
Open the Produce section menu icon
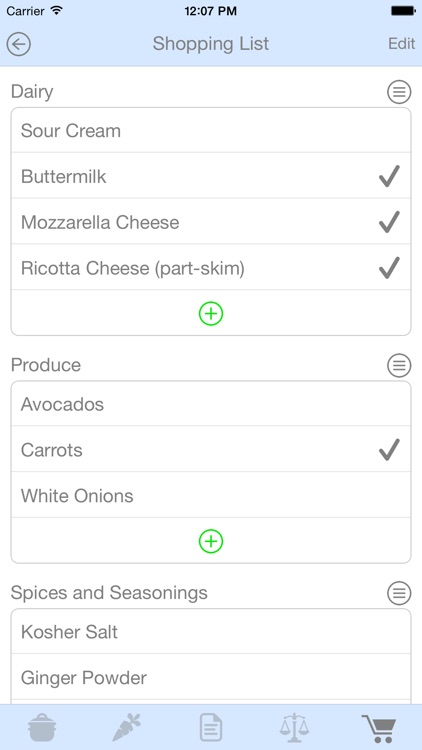(399, 365)
